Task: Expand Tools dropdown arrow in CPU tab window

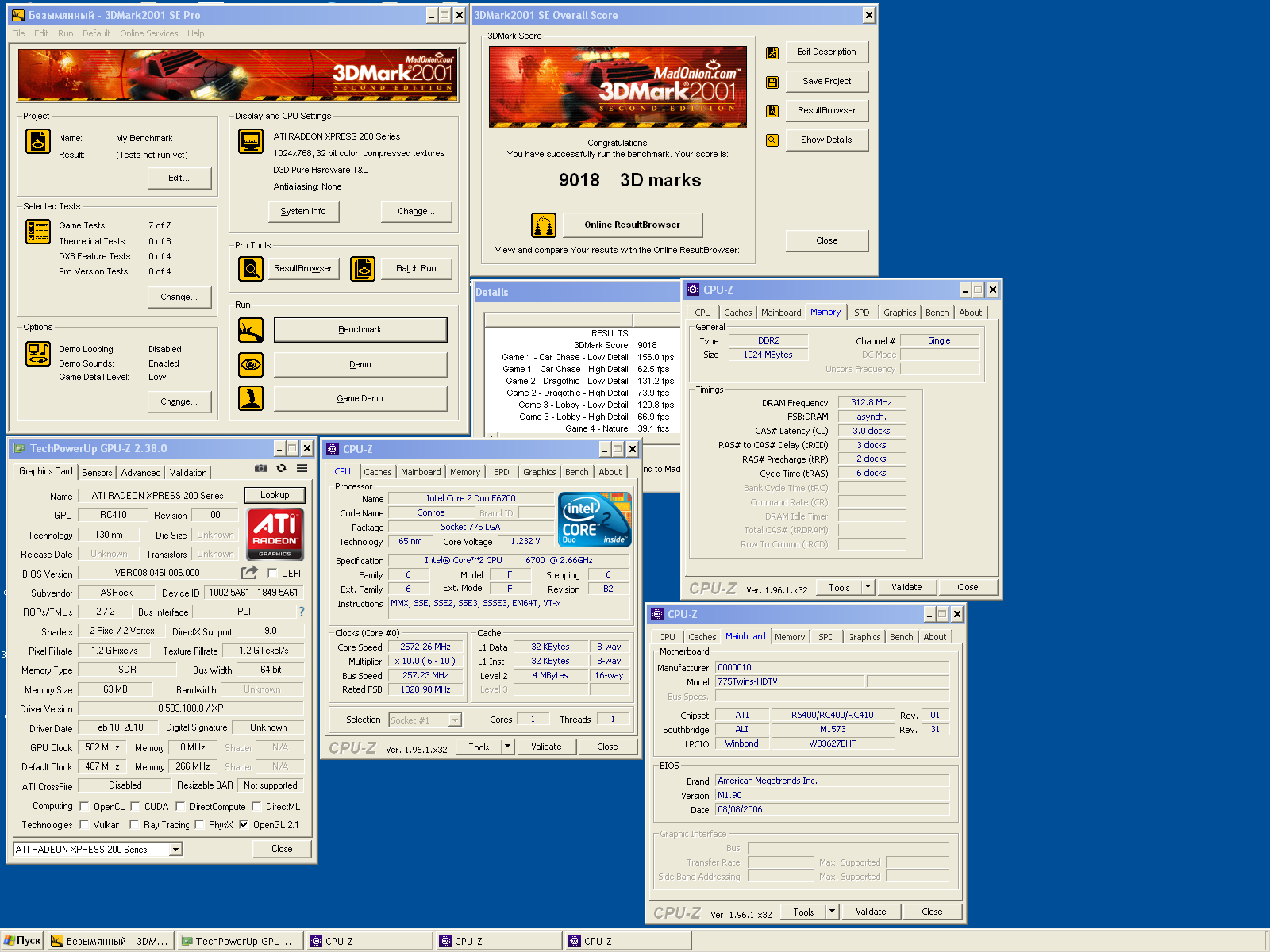Action: pyautogui.click(x=507, y=747)
